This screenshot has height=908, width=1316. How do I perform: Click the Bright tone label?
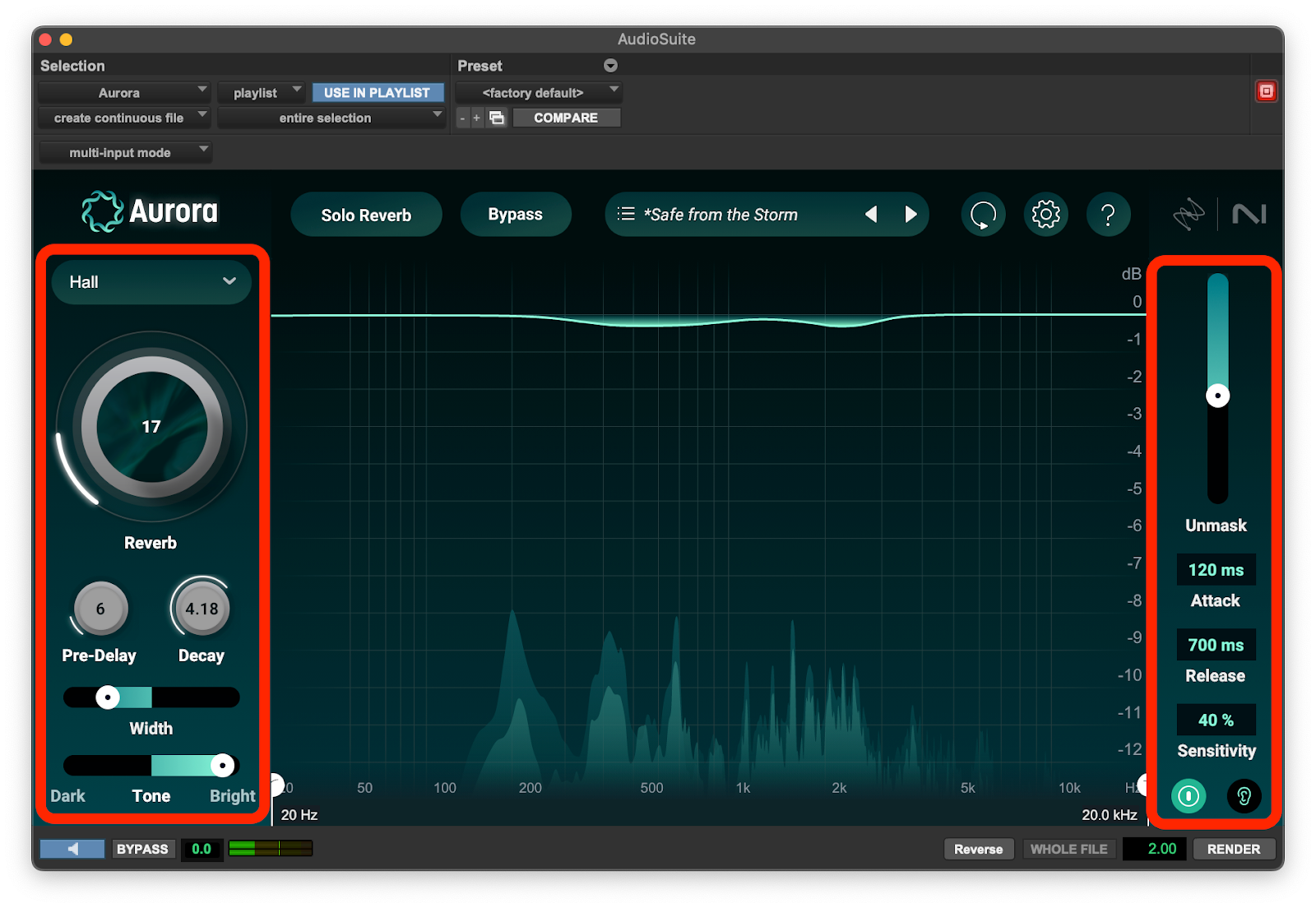click(x=233, y=796)
